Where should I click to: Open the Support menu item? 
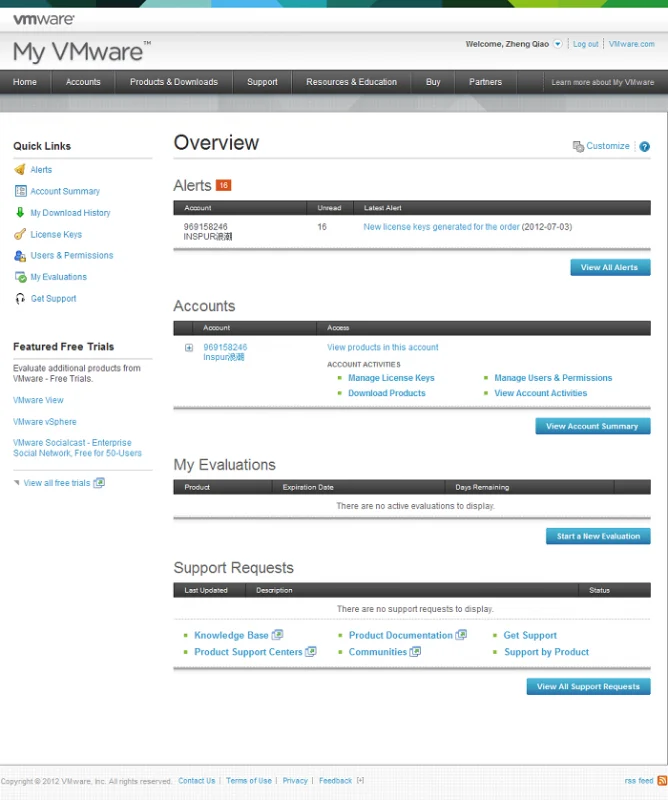point(262,82)
